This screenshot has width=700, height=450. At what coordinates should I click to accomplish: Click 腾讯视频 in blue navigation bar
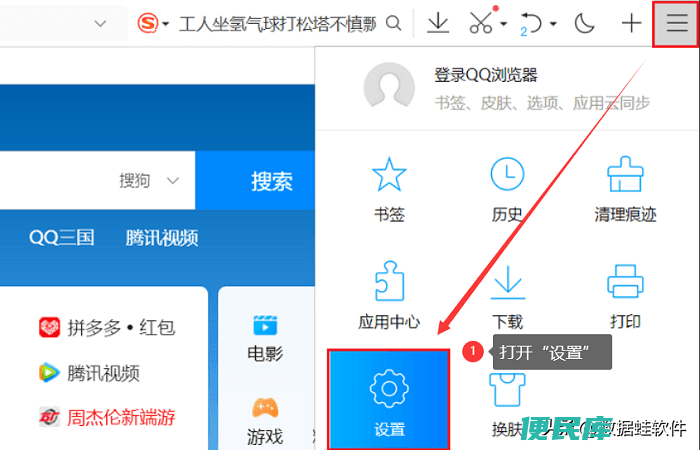162,238
